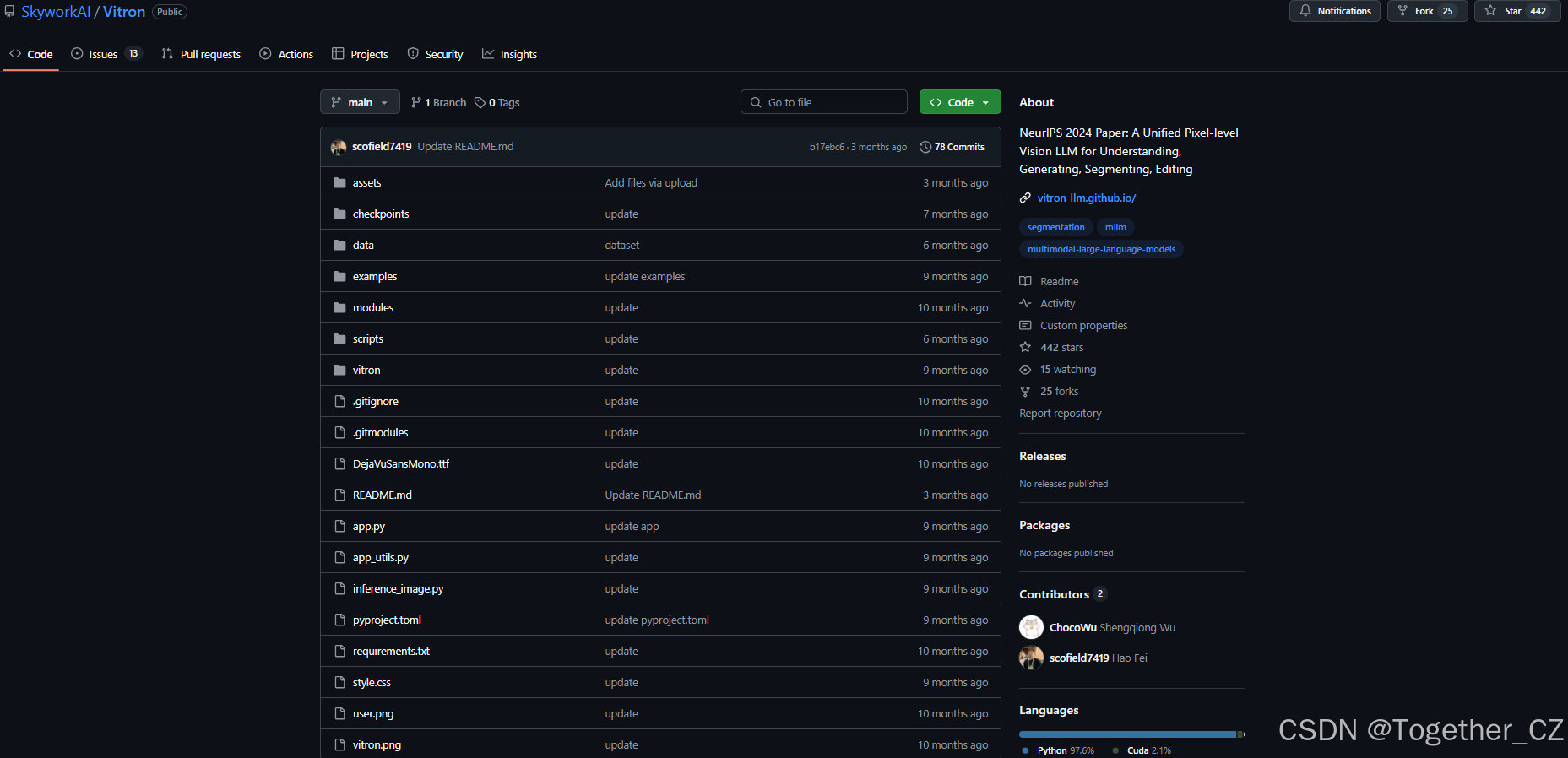Expand the green Code dropdown button
The image size is (1568, 758).
tap(960, 102)
